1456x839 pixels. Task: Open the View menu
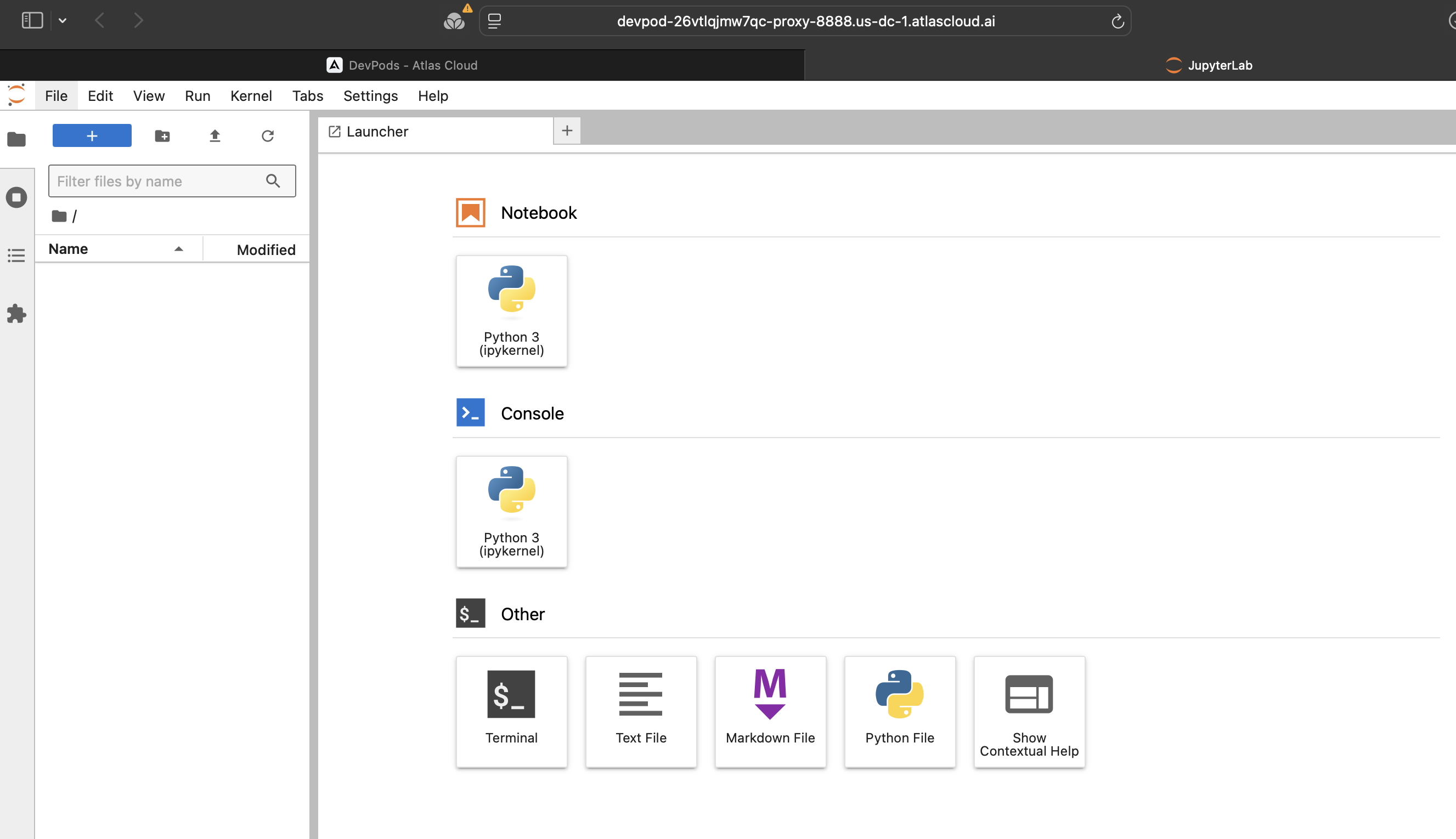[x=149, y=95]
